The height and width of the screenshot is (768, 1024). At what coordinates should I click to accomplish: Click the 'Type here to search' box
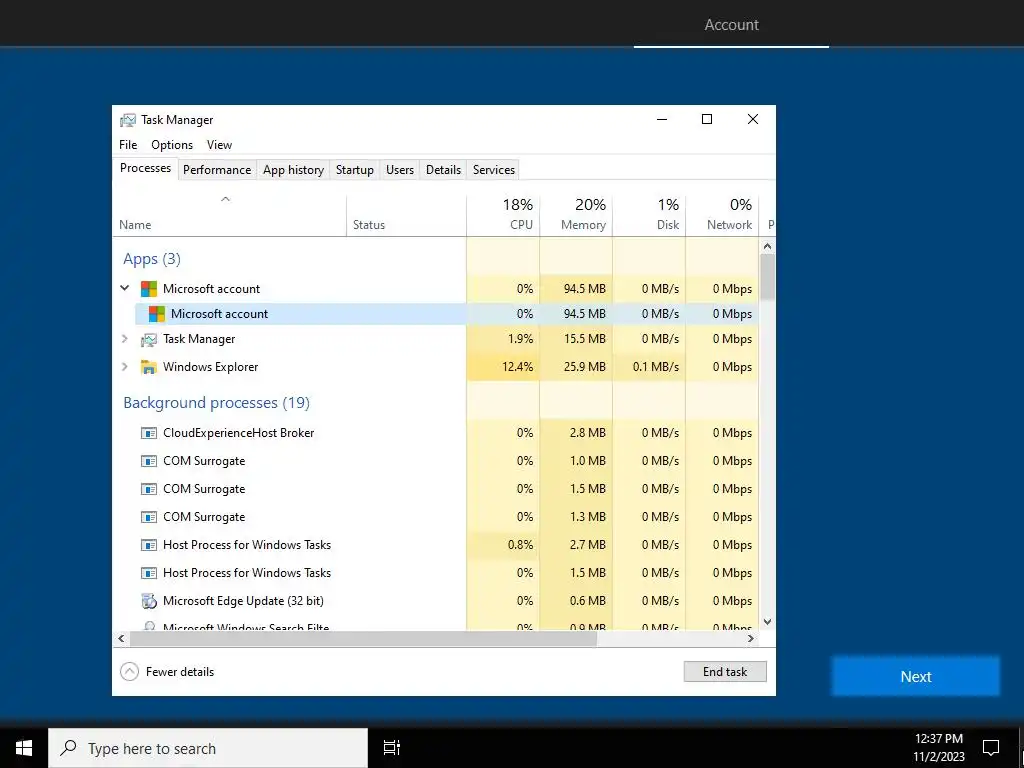(x=208, y=748)
